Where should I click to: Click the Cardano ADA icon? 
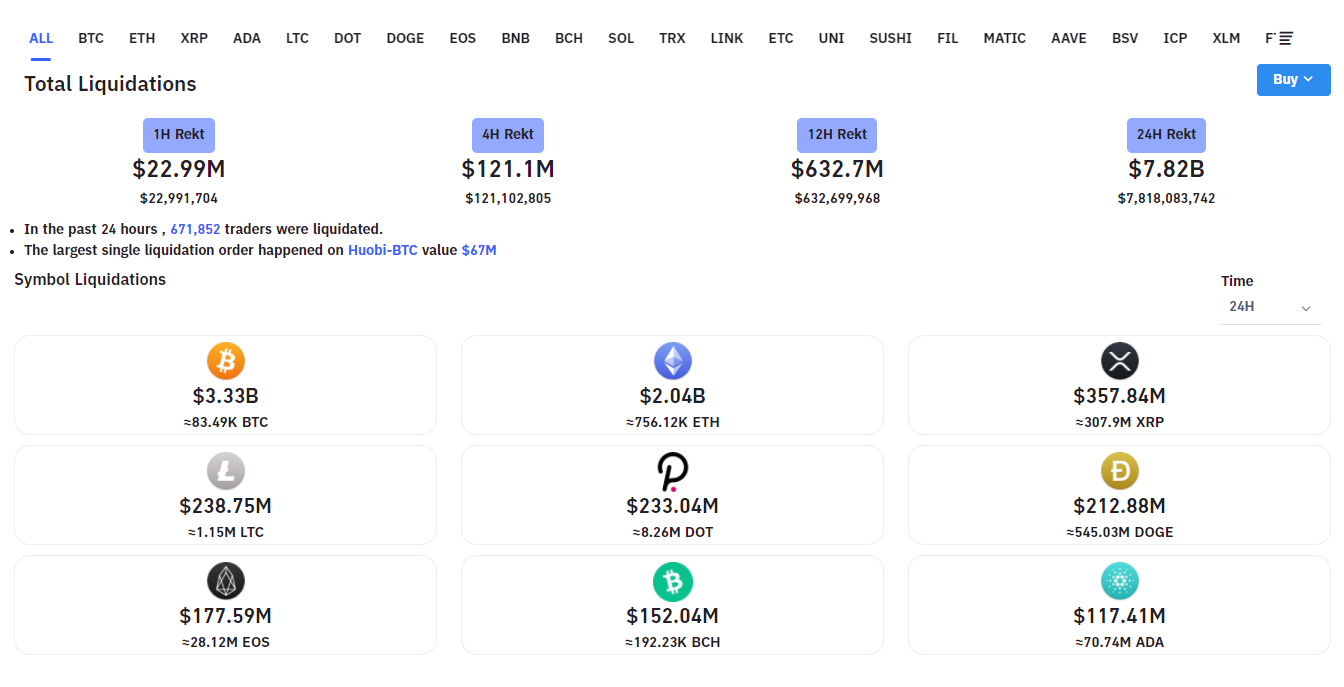coord(1119,581)
